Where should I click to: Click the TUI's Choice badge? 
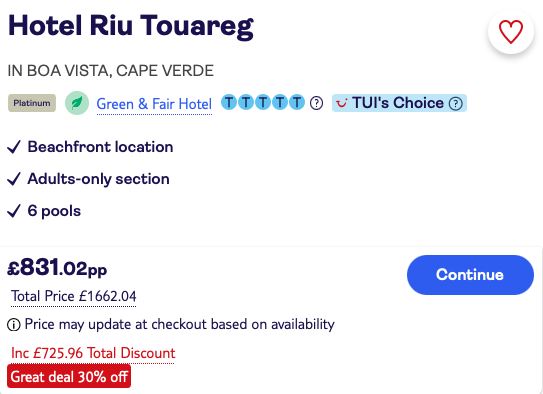click(x=399, y=103)
